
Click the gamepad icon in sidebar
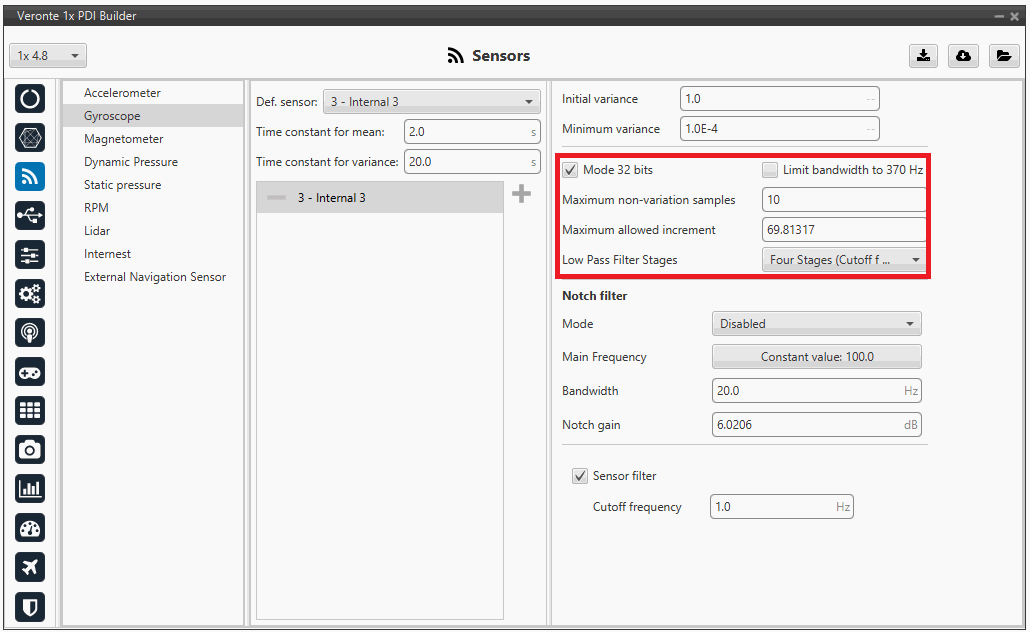coord(30,372)
